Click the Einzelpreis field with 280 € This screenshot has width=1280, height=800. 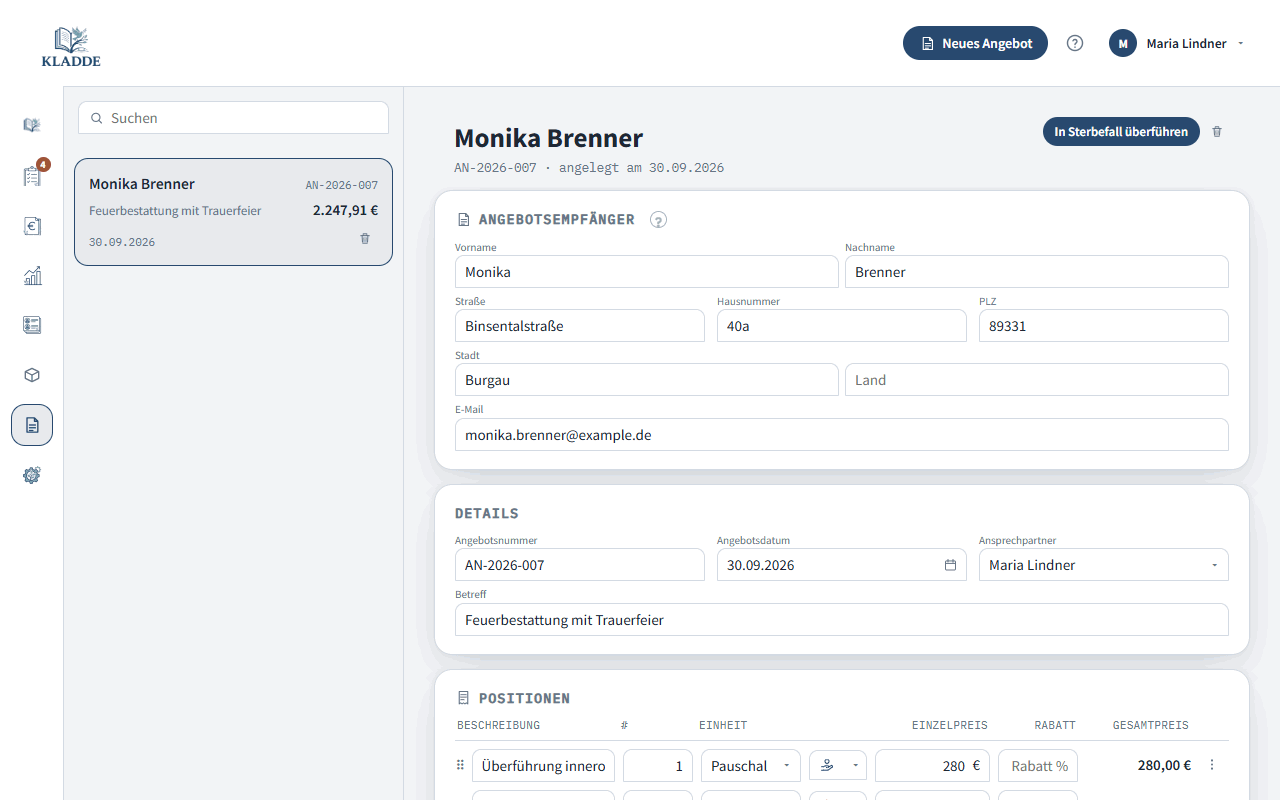pos(932,766)
